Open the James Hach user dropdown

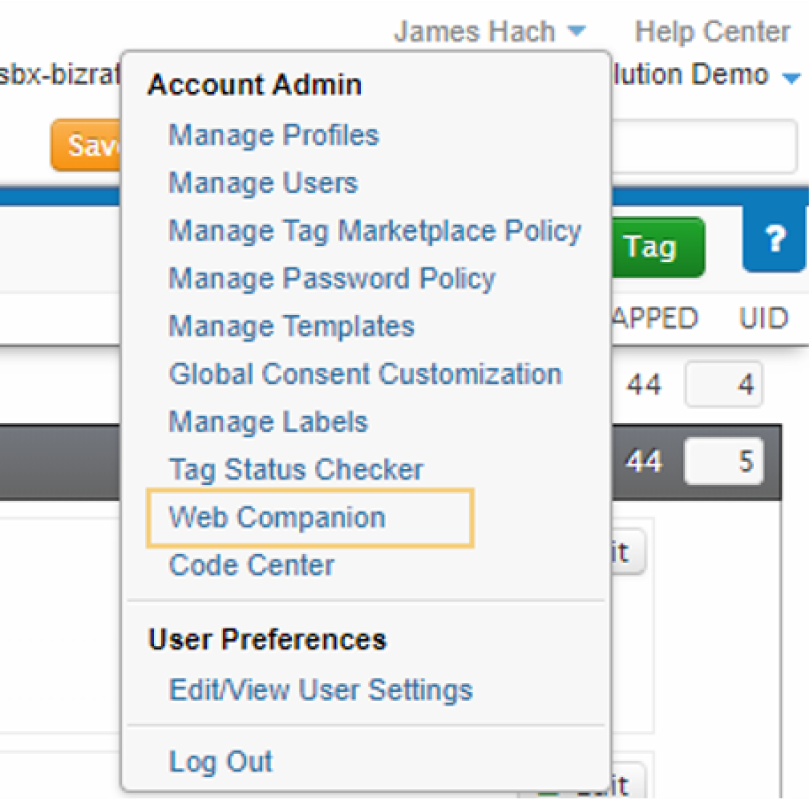click(x=489, y=32)
